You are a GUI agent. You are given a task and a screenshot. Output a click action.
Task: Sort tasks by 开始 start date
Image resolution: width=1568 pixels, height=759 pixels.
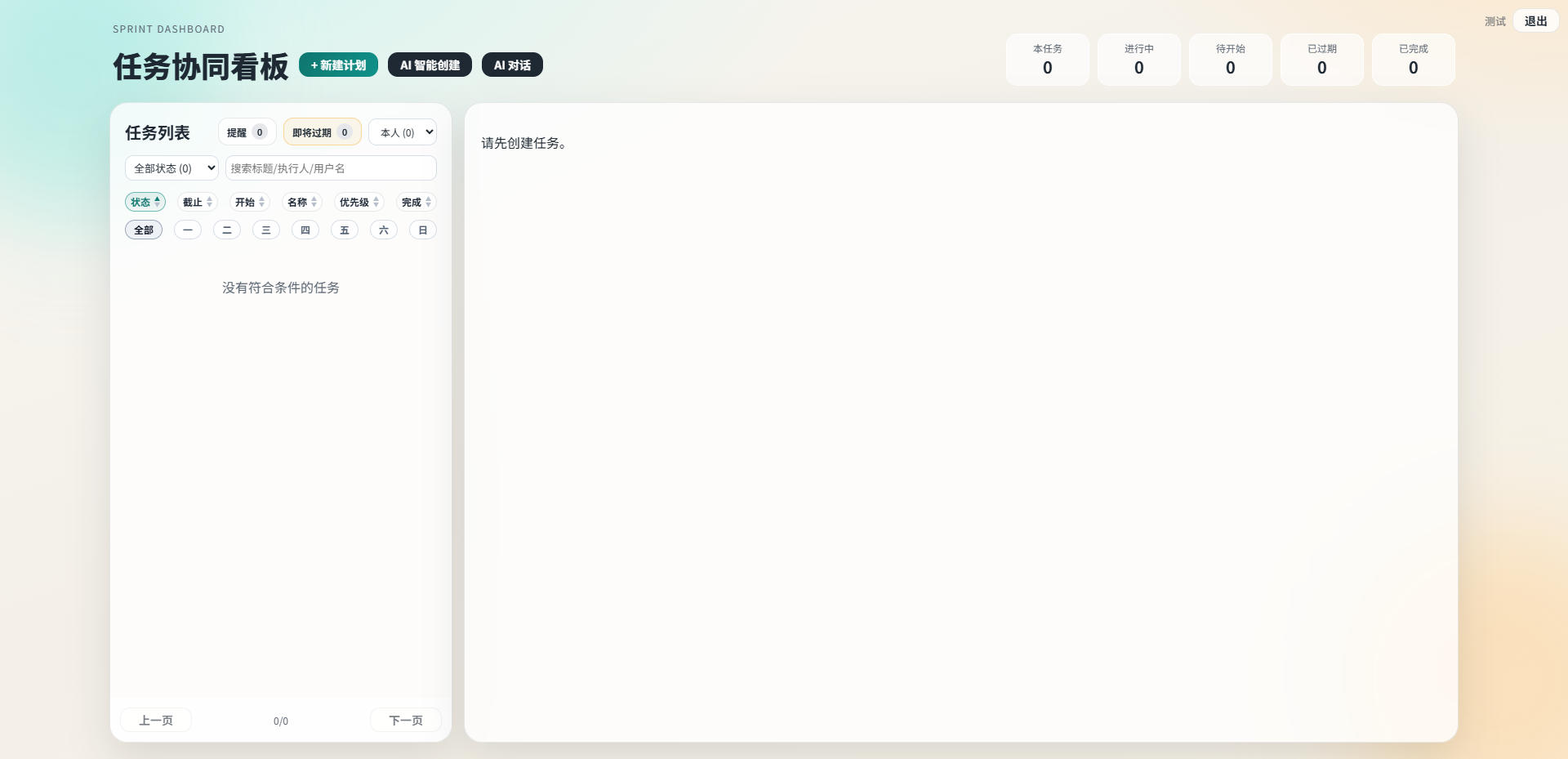click(x=249, y=202)
